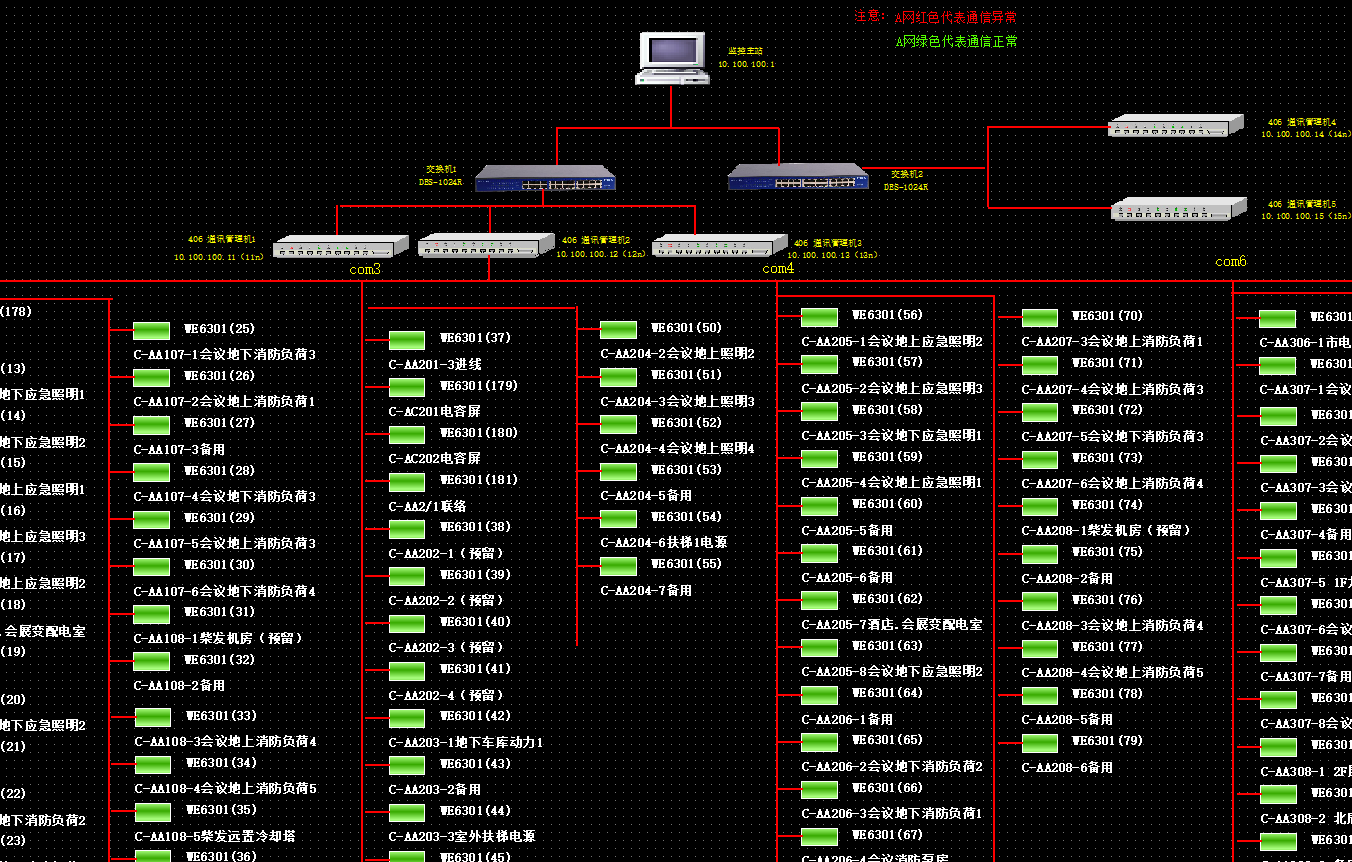
Task: Click the com4 port label
Action: (778, 268)
